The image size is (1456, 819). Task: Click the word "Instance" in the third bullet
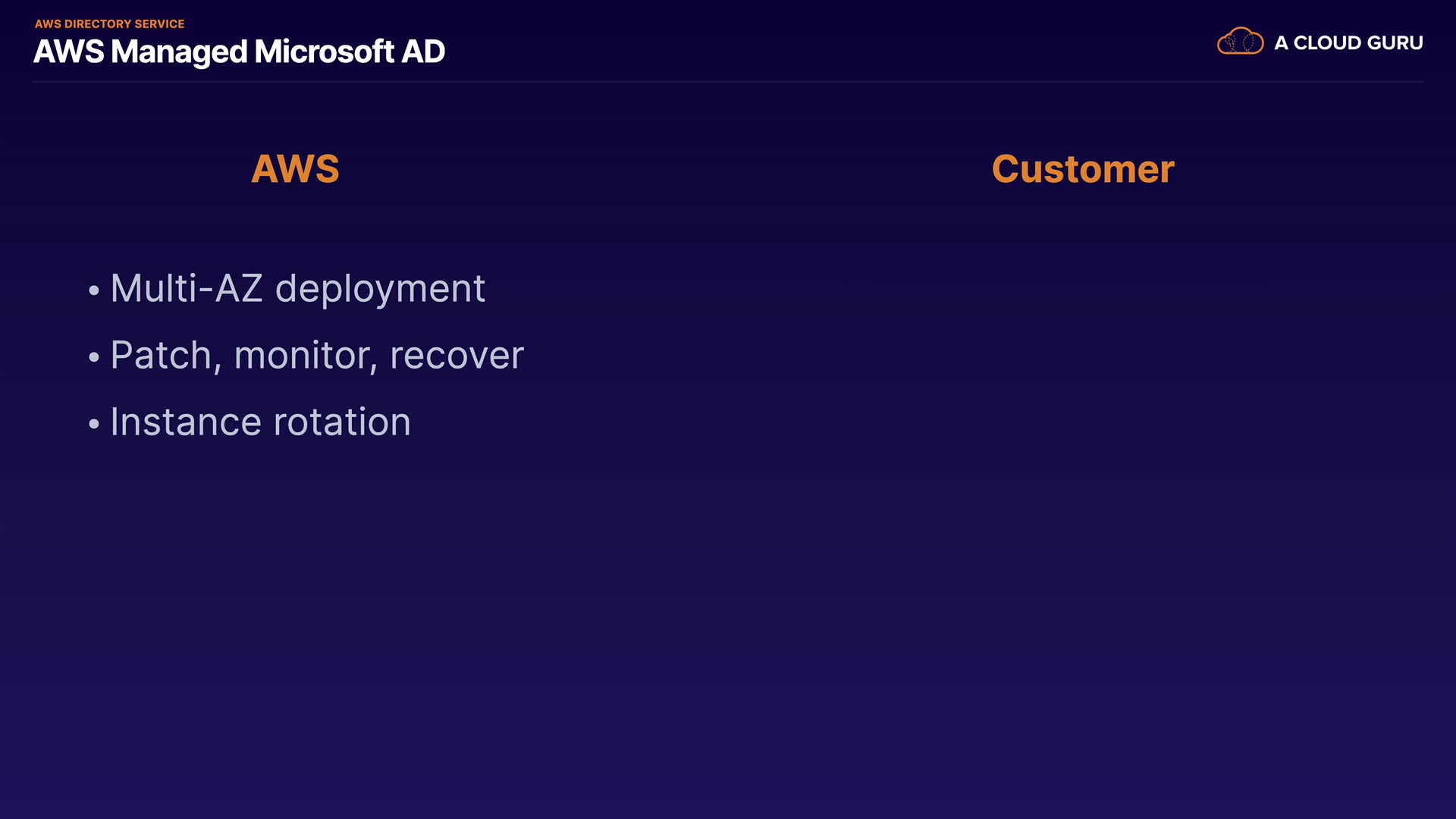tap(186, 422)
